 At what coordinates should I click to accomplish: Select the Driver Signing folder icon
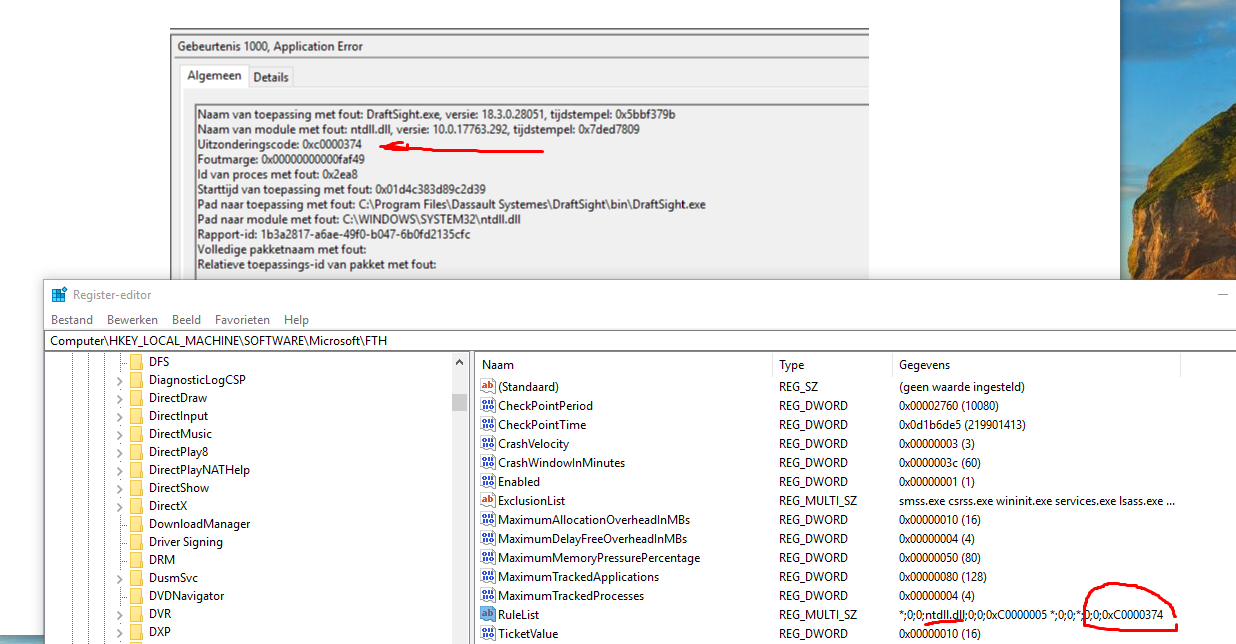coord(137,542)
